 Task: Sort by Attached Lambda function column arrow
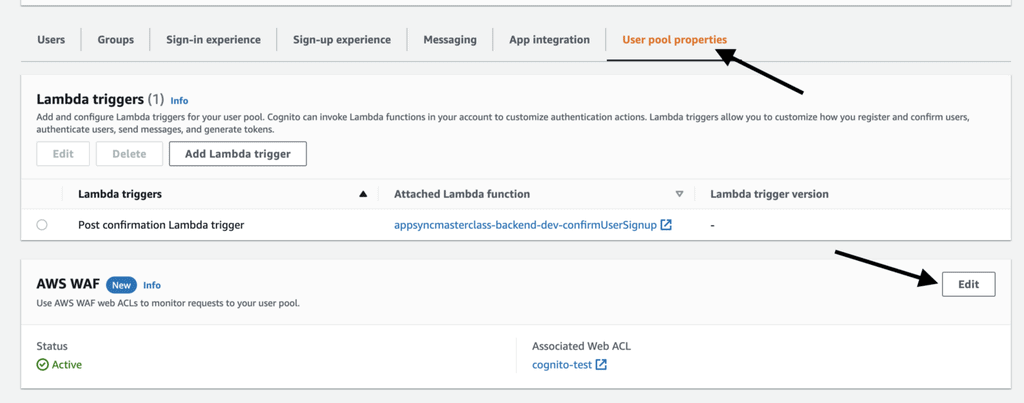[x=679, y=194]
